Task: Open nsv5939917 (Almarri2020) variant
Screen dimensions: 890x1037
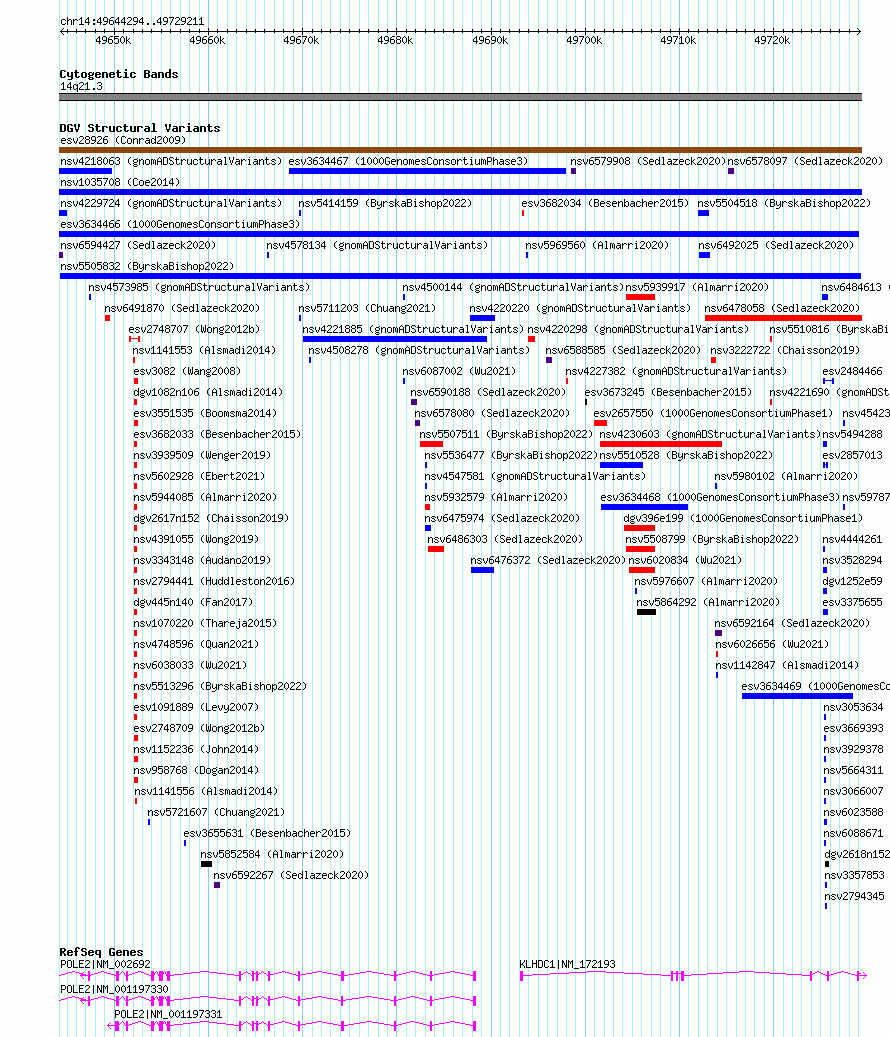Action: click(x=698, y=288)
